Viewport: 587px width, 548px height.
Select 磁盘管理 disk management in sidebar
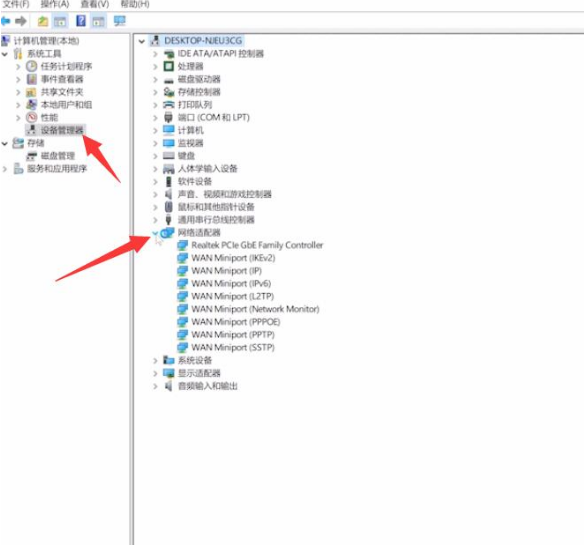(58, 156)
